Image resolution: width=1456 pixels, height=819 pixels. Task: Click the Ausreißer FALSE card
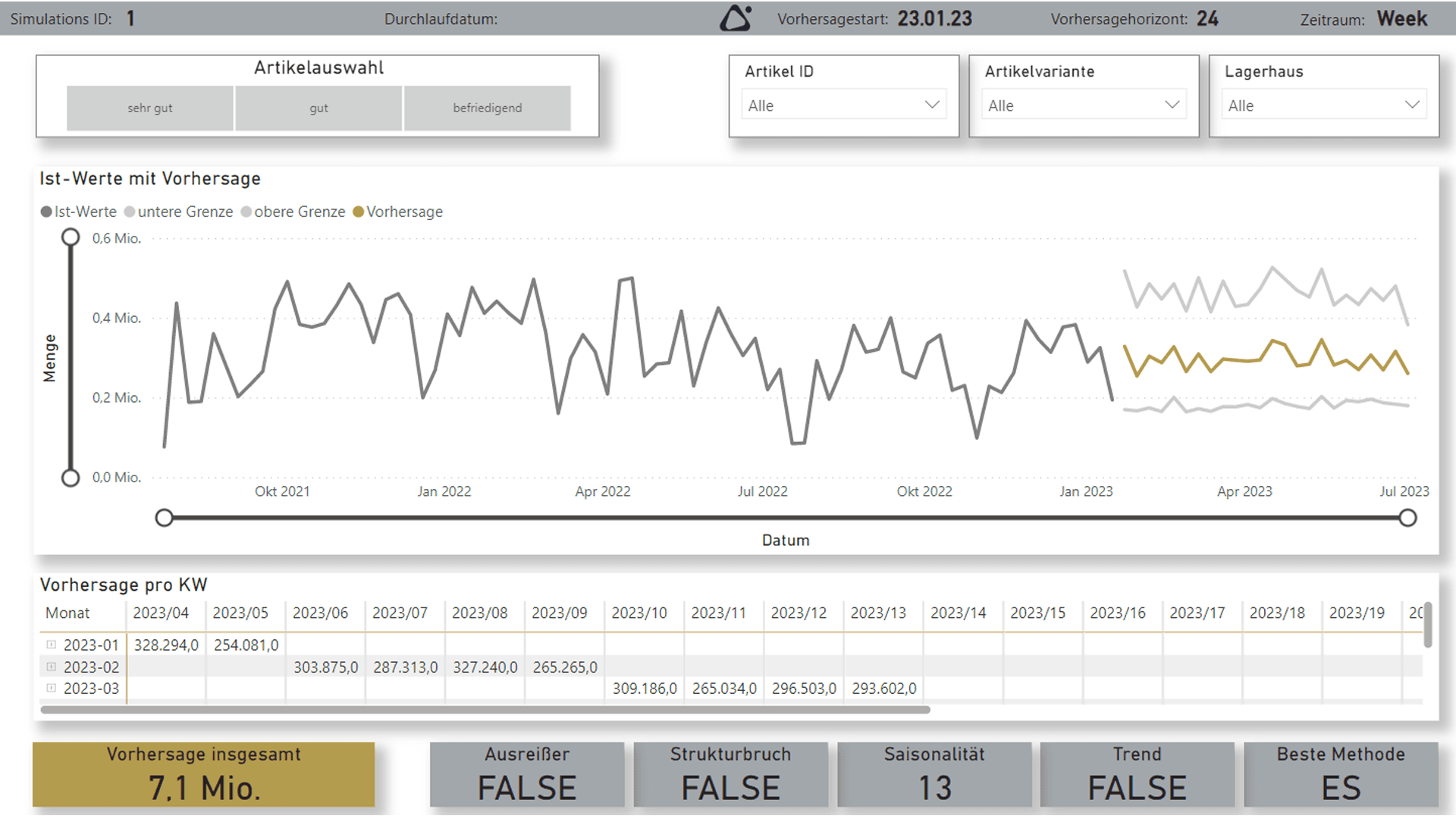pos(527,774)
